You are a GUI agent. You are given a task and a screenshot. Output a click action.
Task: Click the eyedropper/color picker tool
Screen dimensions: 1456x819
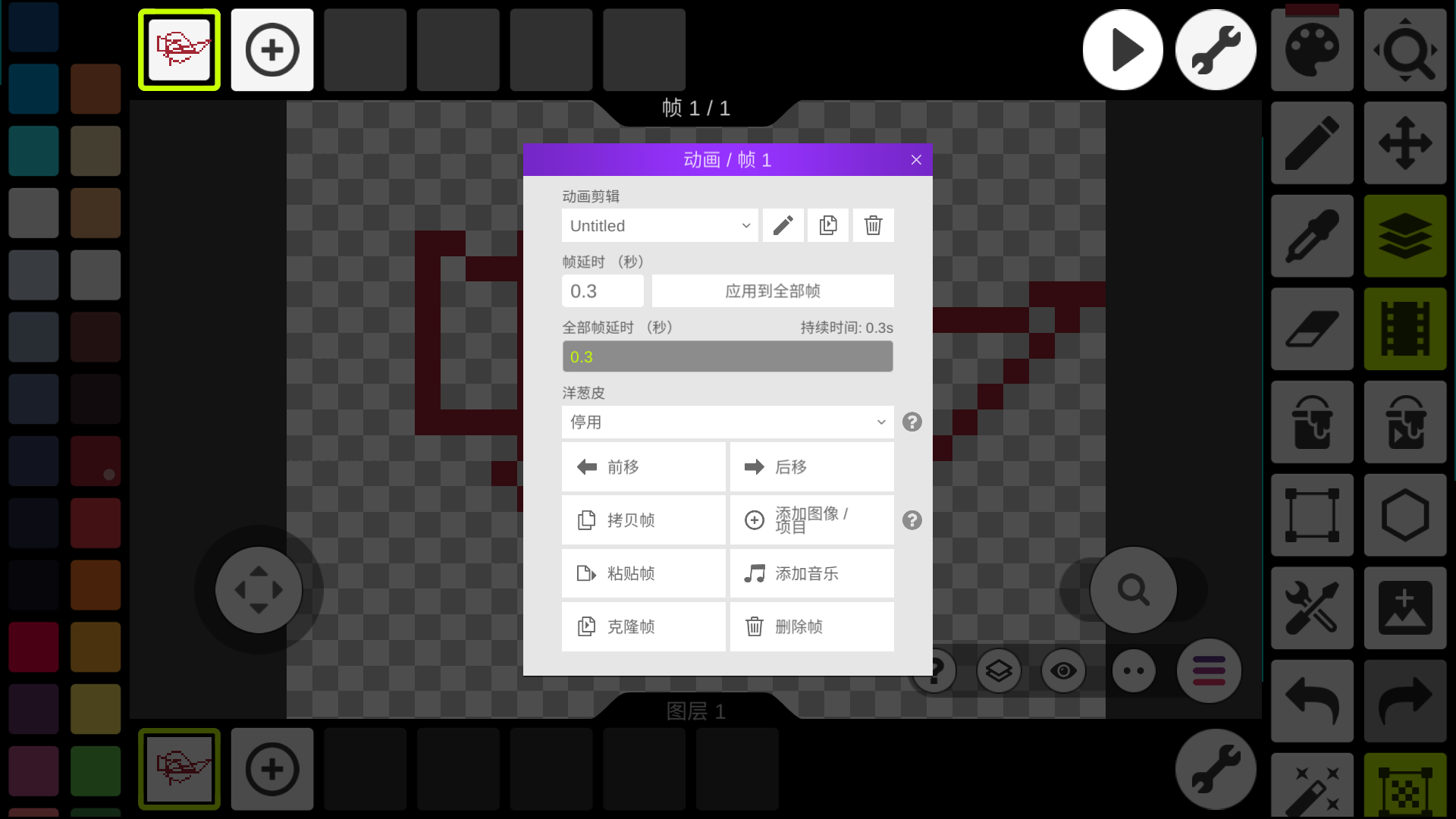pyautogui.click(x=1312, y=236)
